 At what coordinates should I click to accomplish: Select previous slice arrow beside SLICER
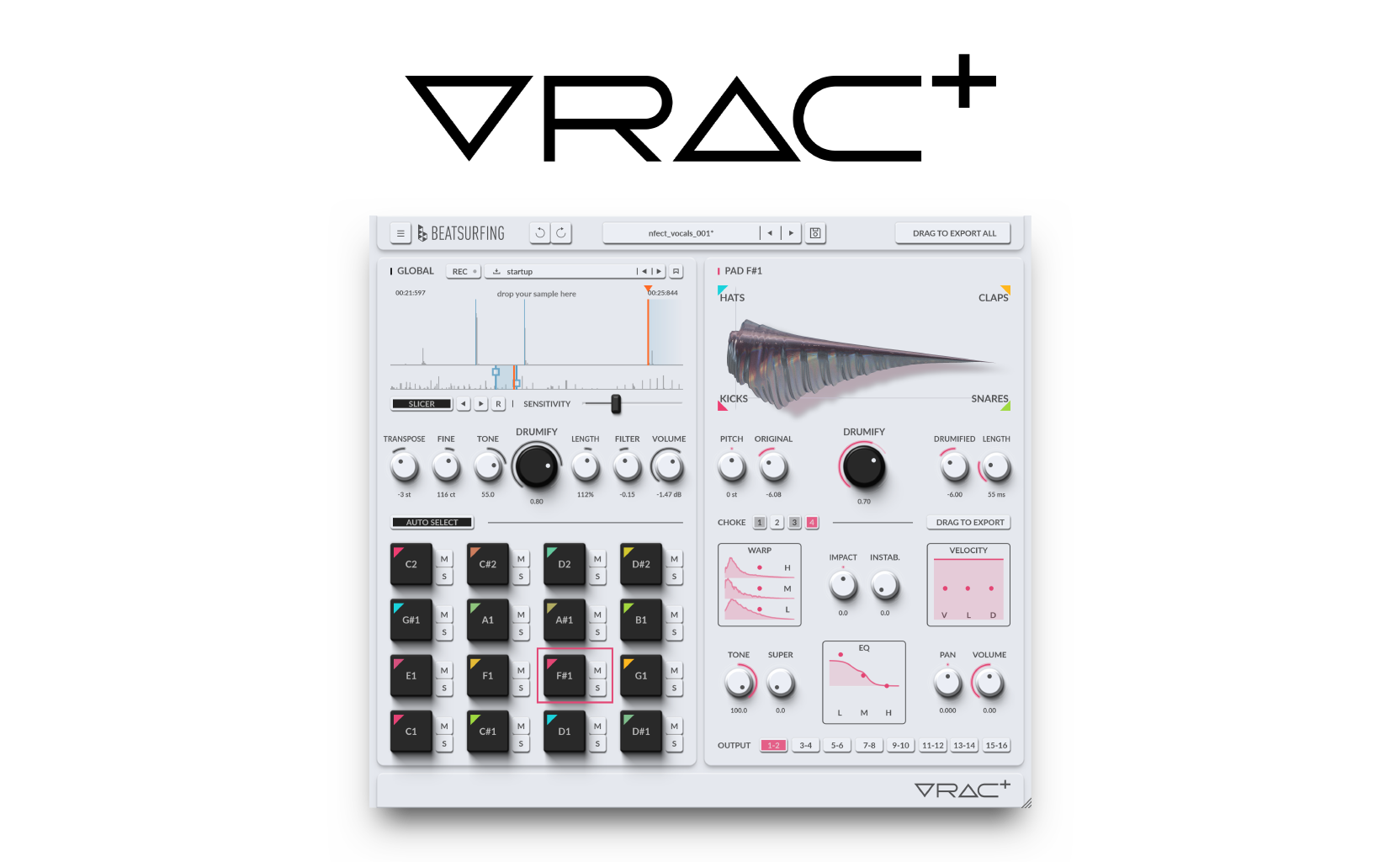click(x=464, y=404)
